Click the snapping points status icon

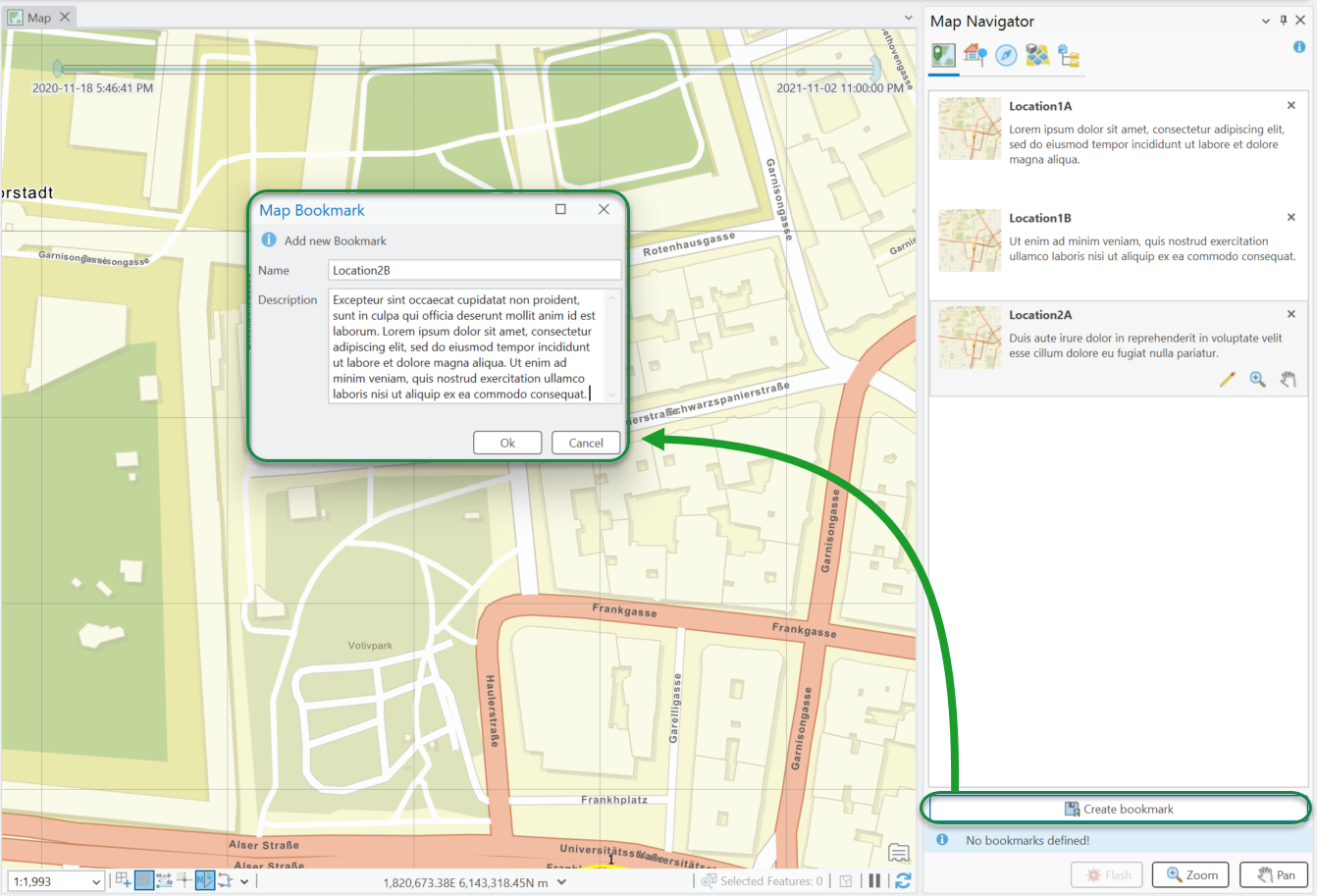click(x=164, y=880)
